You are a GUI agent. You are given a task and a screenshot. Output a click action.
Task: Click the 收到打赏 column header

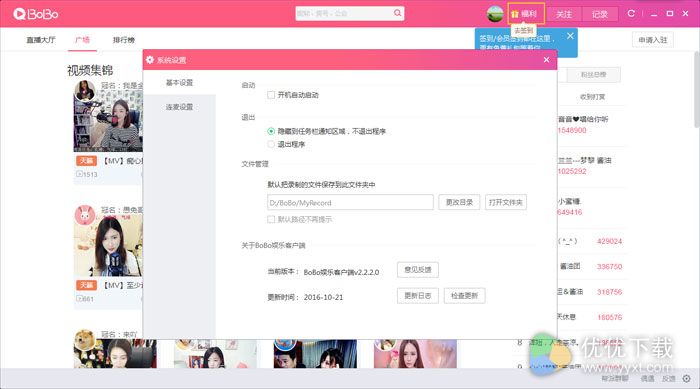pos(592,96)
